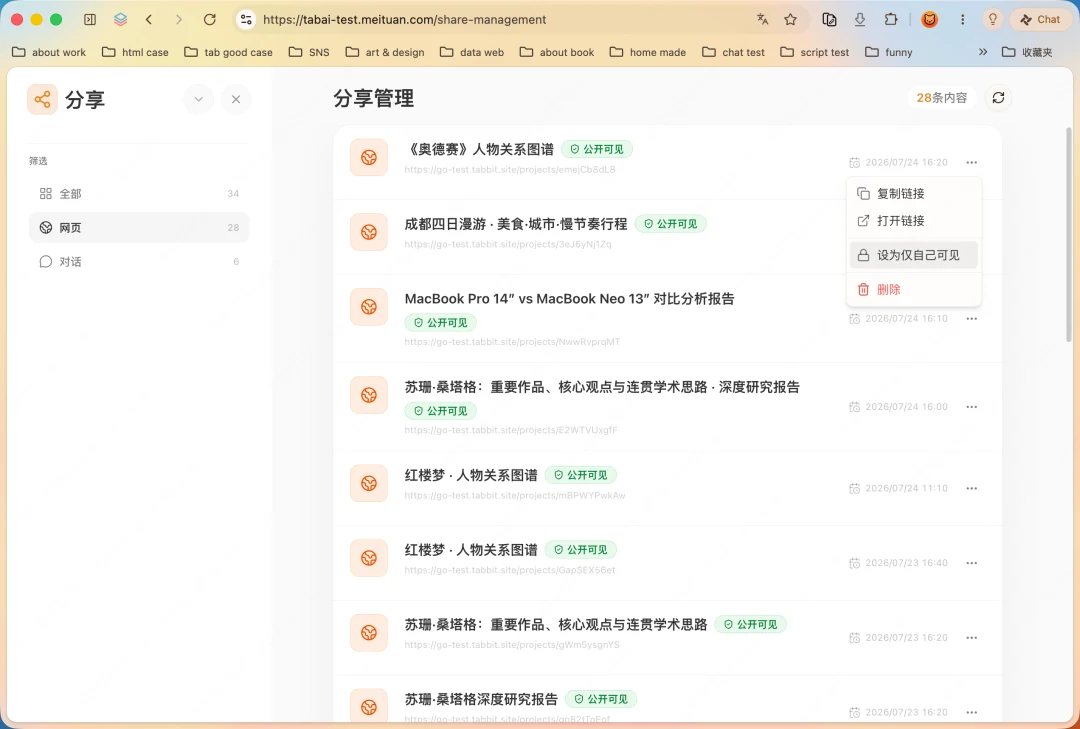Open the fox-face extension icon
Viewport: 1080px width, 729px height.
point(929,19)
